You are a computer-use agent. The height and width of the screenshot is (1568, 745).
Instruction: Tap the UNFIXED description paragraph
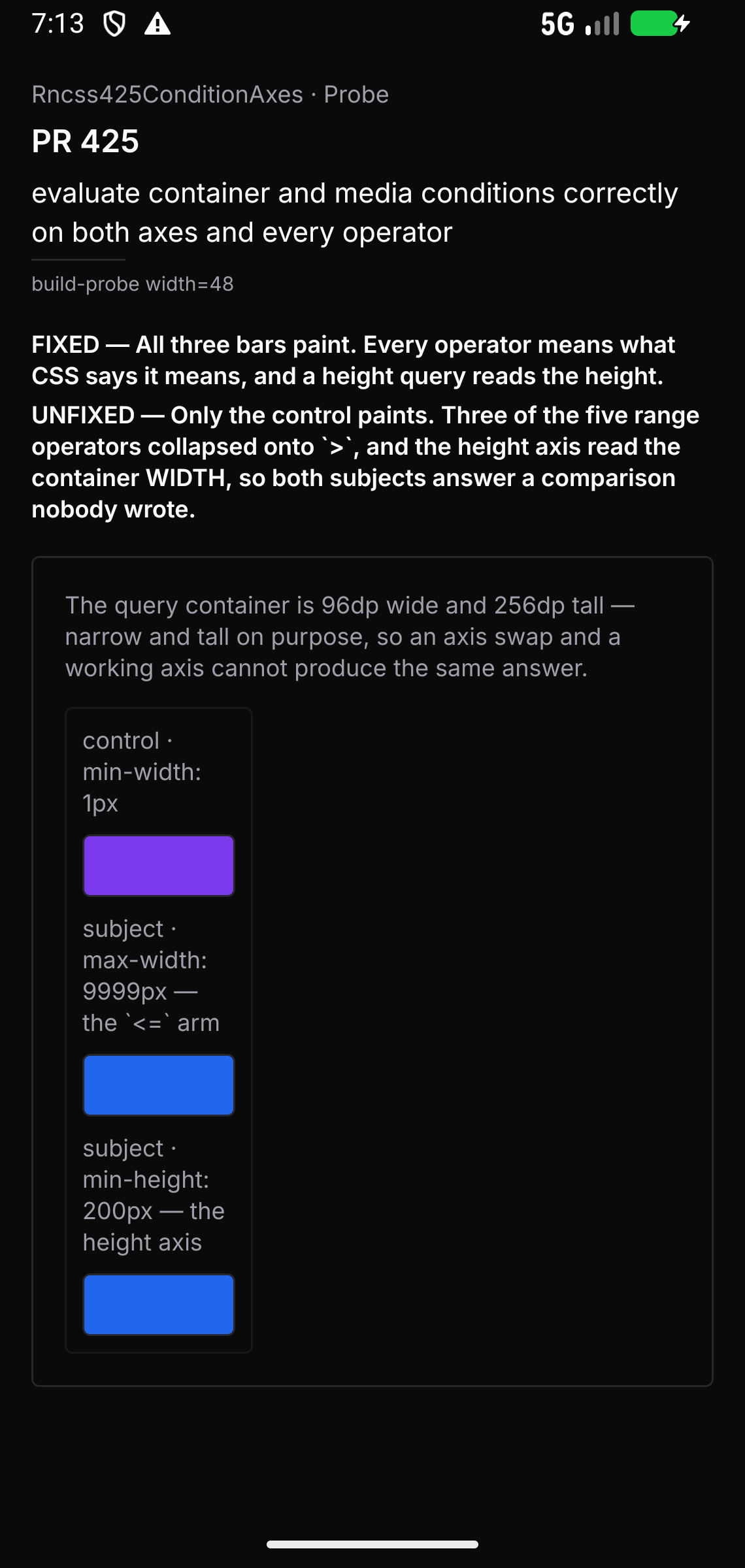(x=366, y=463)
